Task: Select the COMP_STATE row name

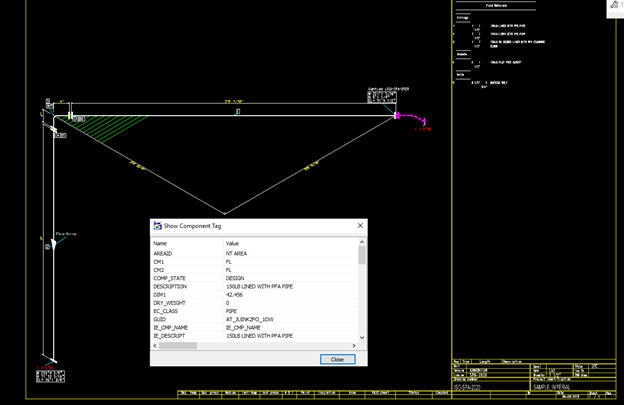Action: (169, 278)
